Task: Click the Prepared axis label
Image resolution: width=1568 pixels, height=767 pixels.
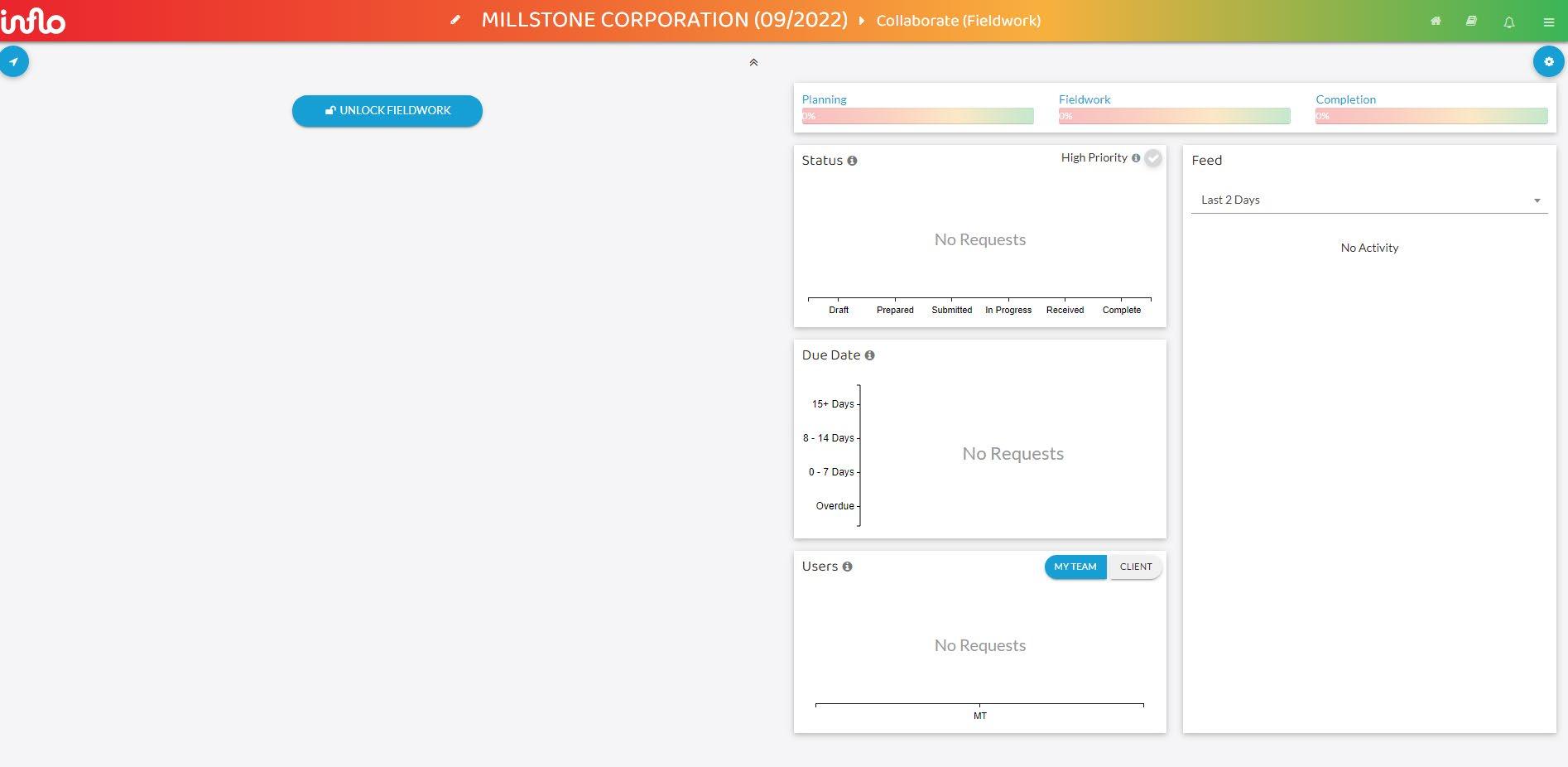Action: tap(895, 310)
